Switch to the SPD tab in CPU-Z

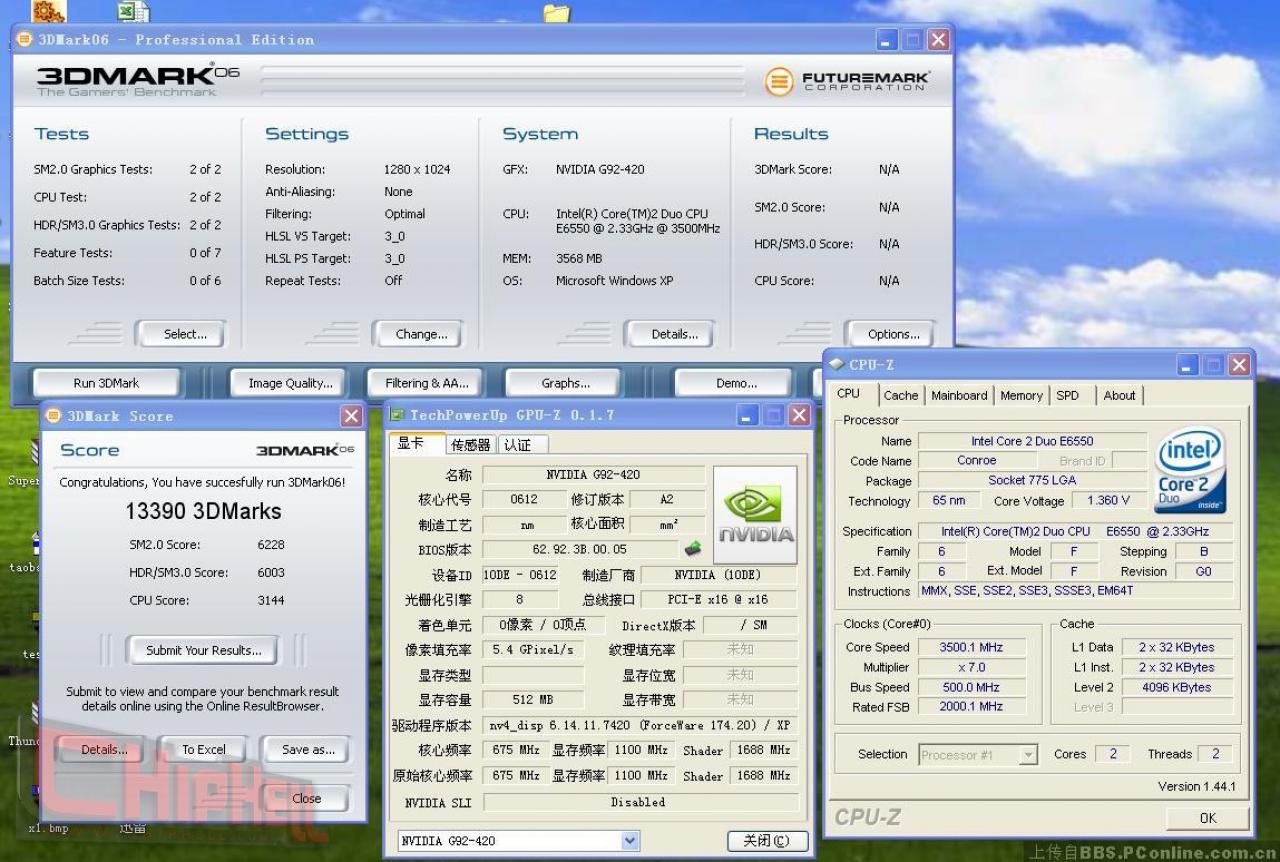coord(1068,395)
